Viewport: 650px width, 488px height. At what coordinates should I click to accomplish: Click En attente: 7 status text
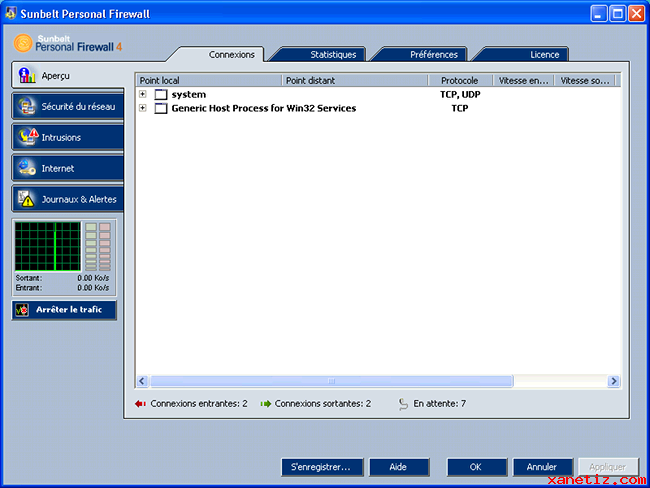point(439,404)
